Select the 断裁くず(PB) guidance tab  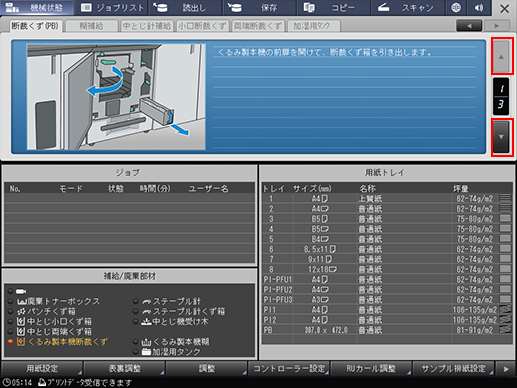pyautogui.click(x=35, y=26)
